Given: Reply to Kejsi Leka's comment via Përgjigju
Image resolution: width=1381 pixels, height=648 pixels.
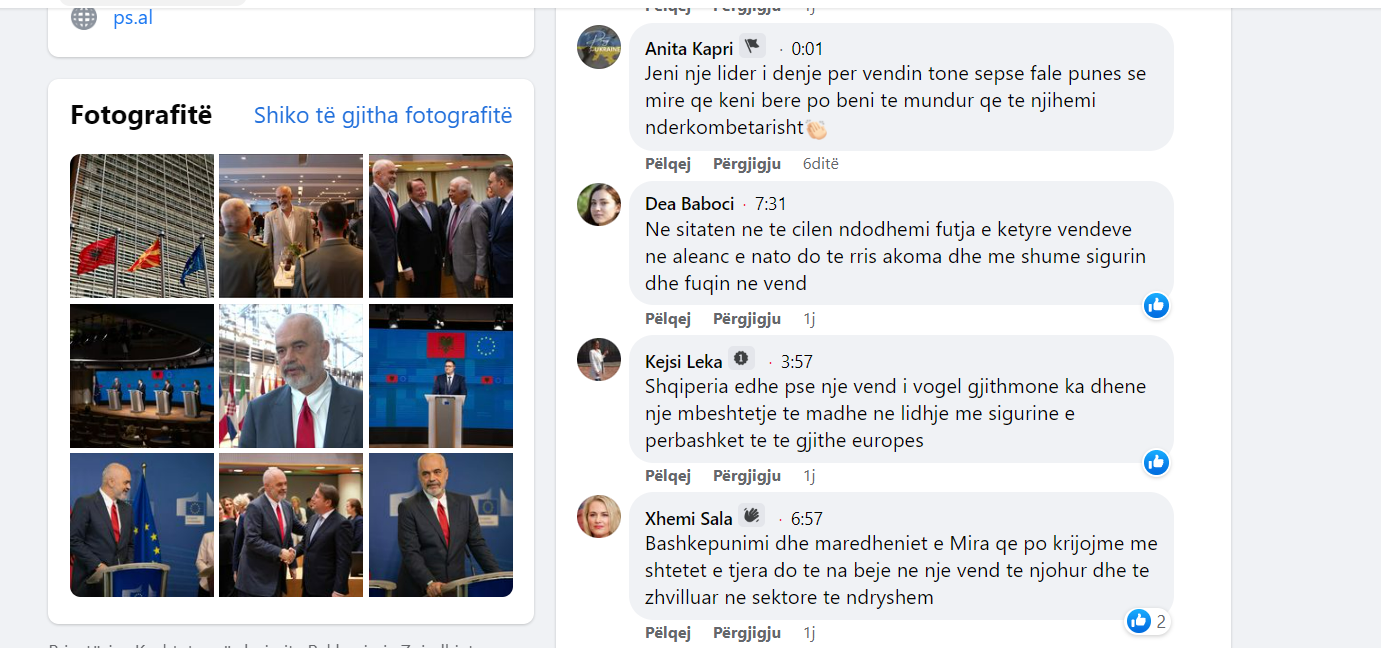Looking at the screenshot, I should 746,476.
